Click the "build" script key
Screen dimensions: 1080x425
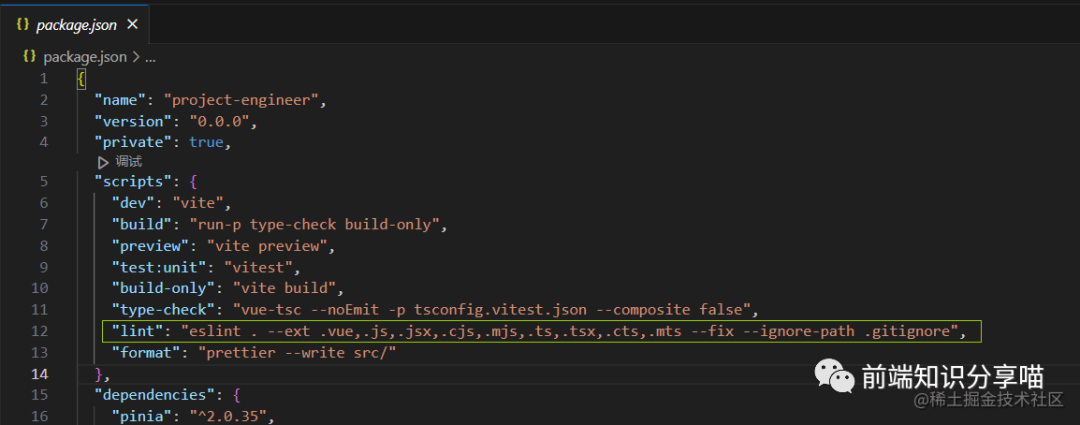pos(141,225)
